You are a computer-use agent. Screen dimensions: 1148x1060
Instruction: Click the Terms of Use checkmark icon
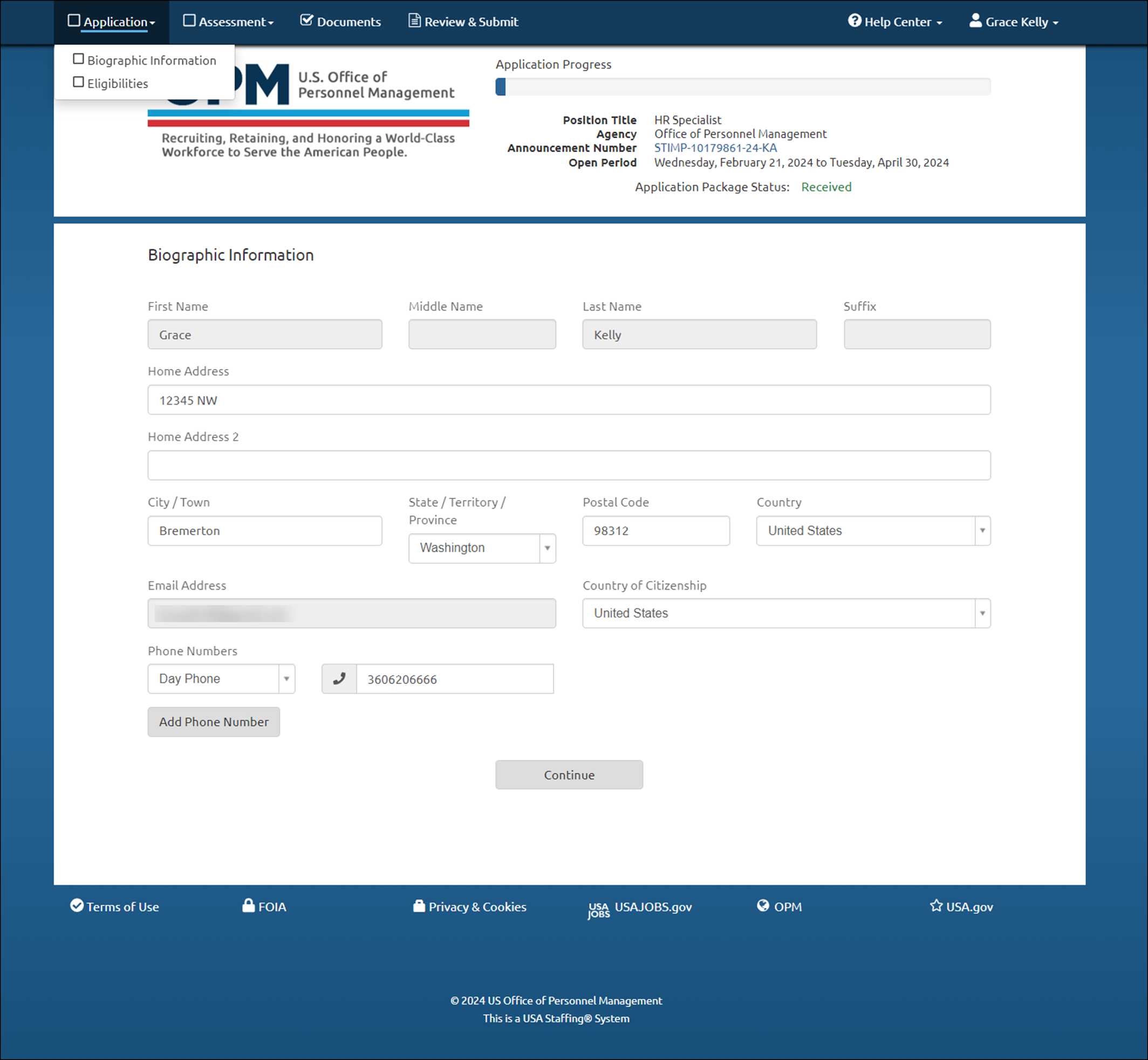[x=77, y=906]
